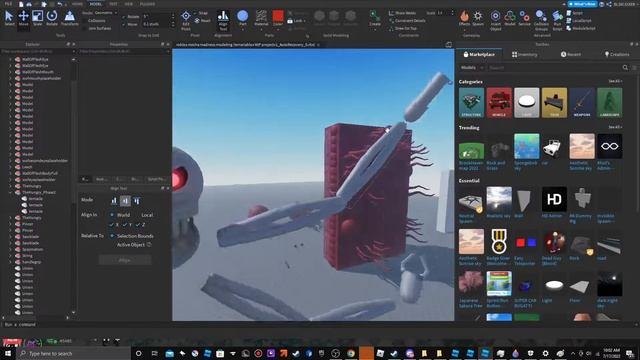
Task: Open the Inventory tab in Toolbox
Action: click(524, 54)
